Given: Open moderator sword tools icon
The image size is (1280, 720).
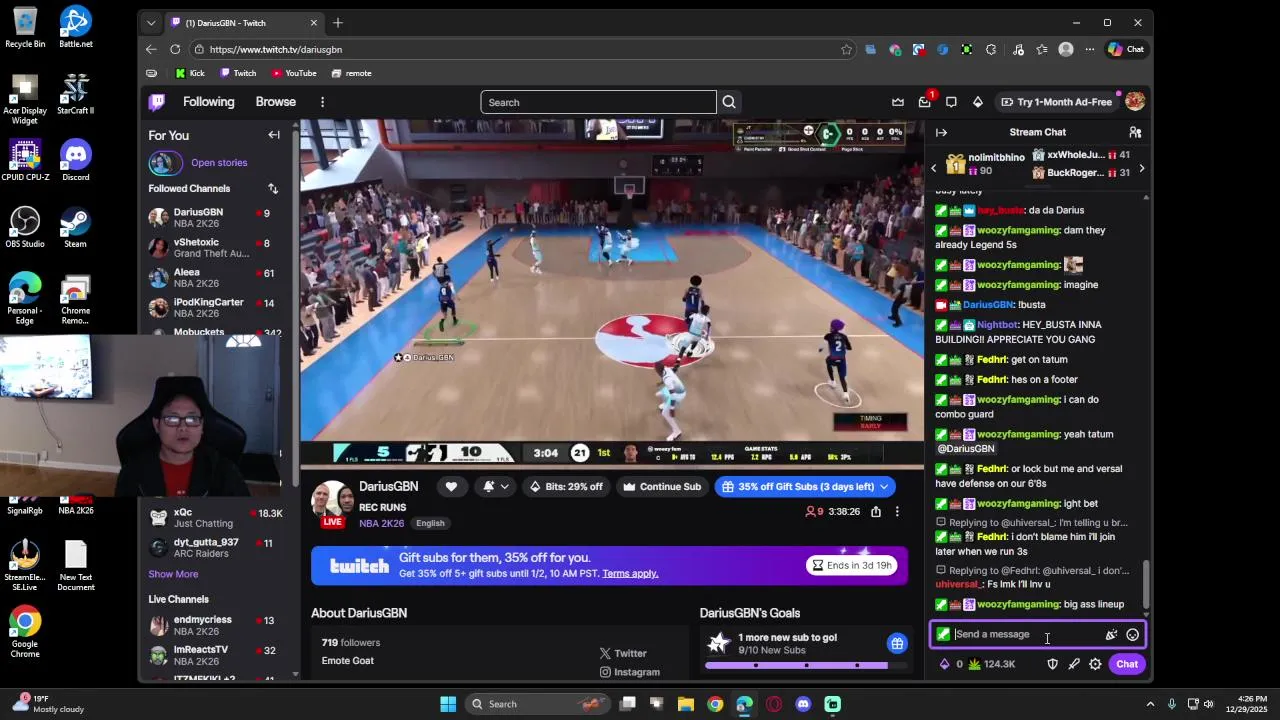Looking at the screenshot, I should (x=1074, y=664).
